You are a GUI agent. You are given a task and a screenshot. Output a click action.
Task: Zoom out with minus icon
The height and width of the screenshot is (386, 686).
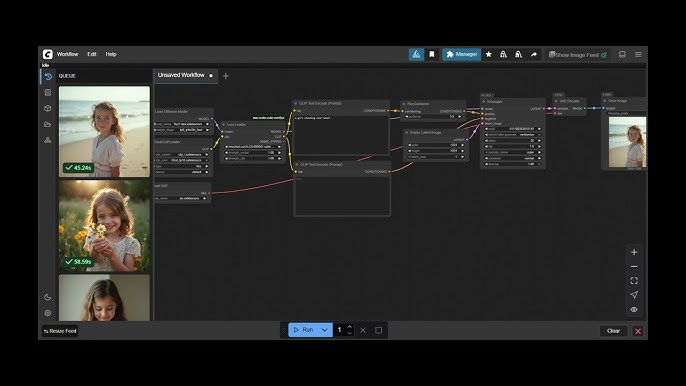tap(634, 267)
